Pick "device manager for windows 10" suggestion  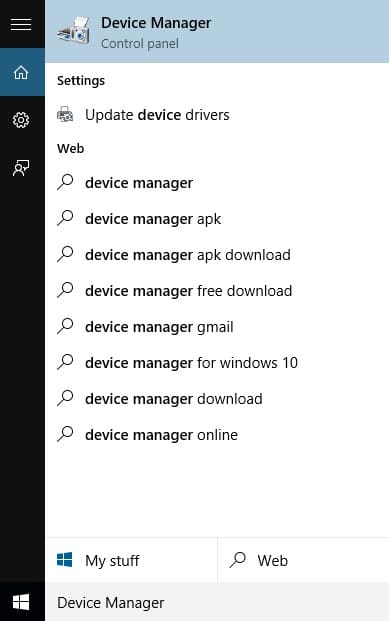coord(217,363)
